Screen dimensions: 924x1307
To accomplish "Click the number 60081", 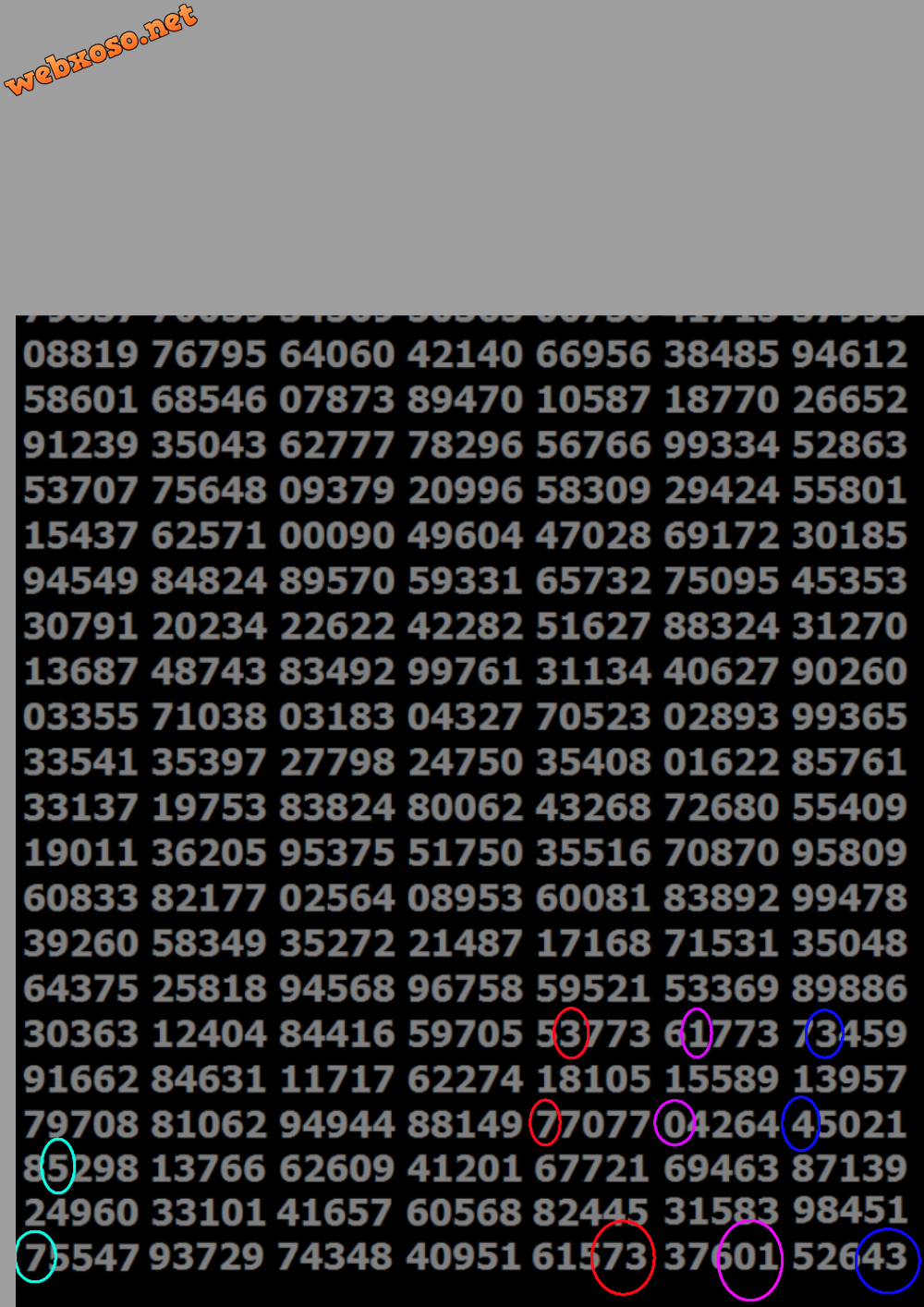I will 593,898.
